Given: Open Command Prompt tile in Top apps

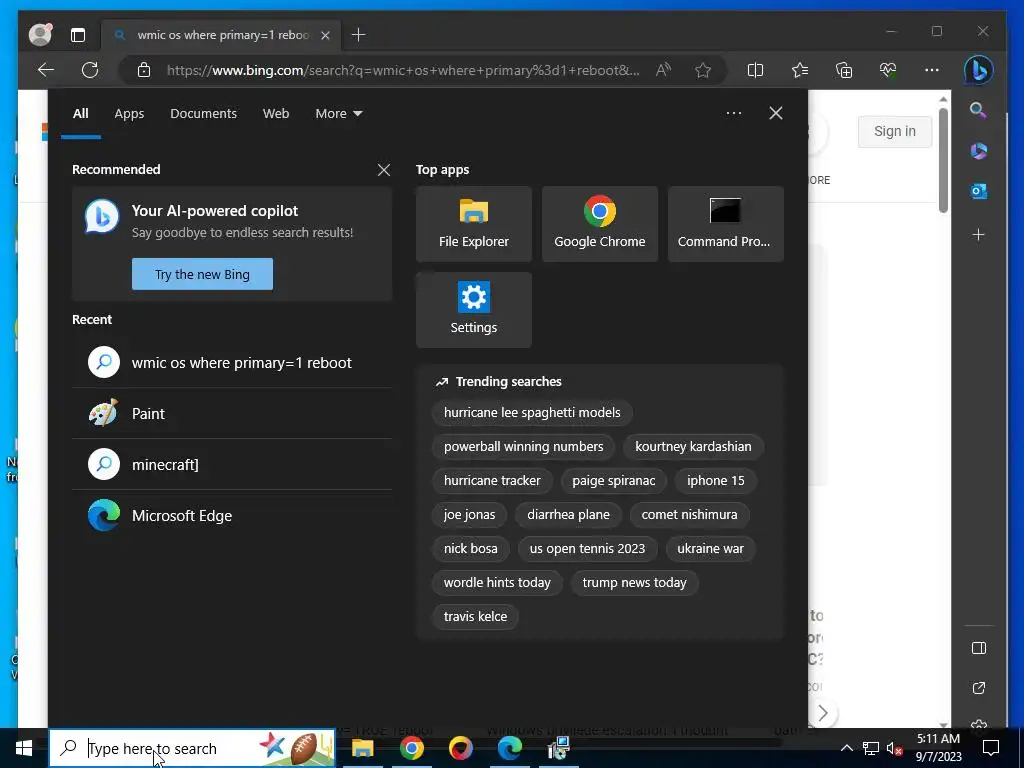Looking at the screenshot, I should [x=726, y=224].
